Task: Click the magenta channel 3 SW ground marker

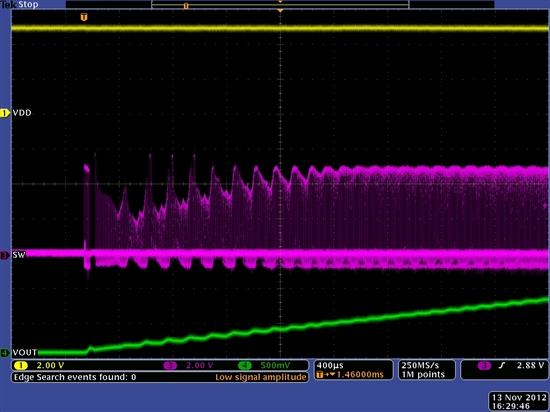Action: [x=5, y=255]
